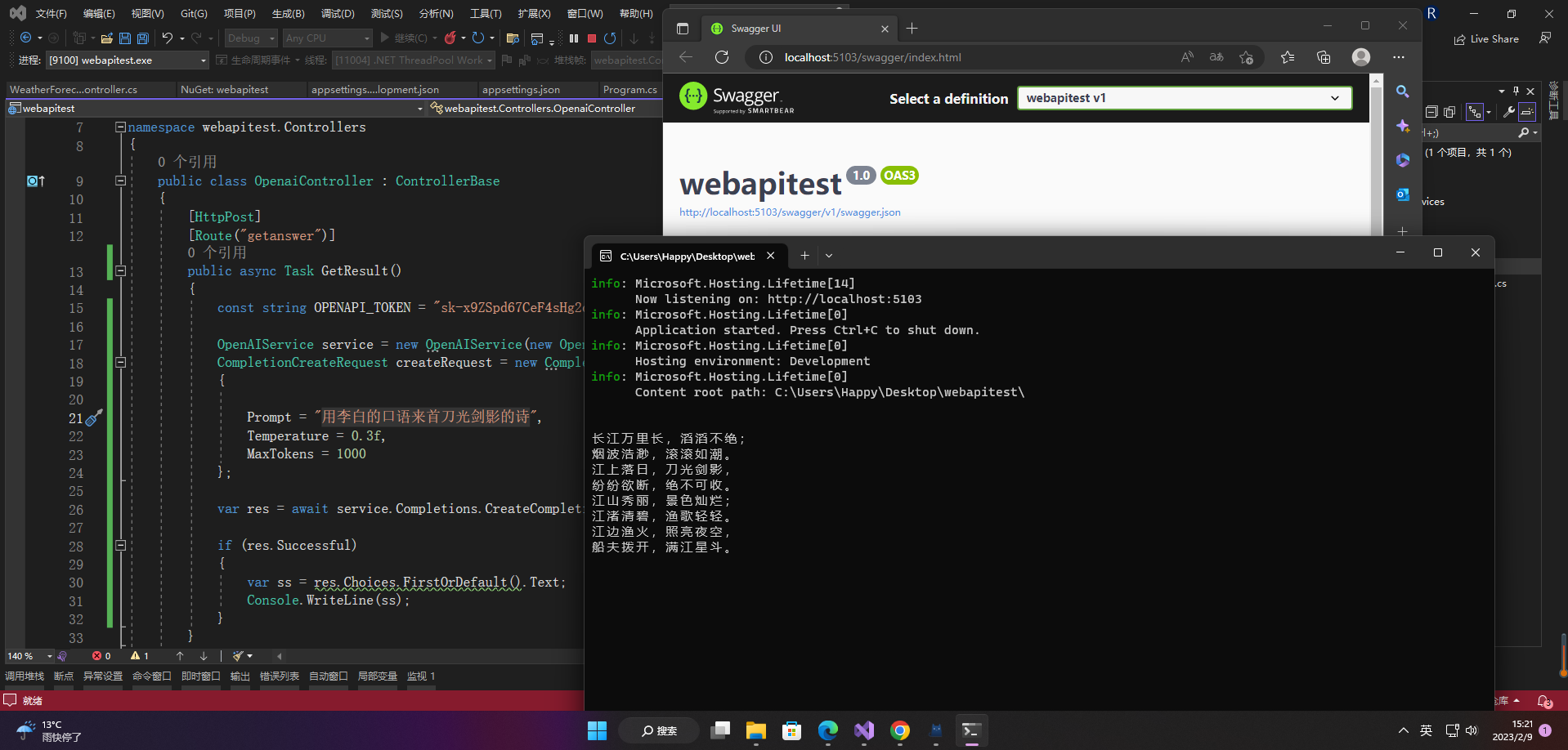Switch to the Program.cs editor tab
1568x750 pixels.
[x=629, y=90]
